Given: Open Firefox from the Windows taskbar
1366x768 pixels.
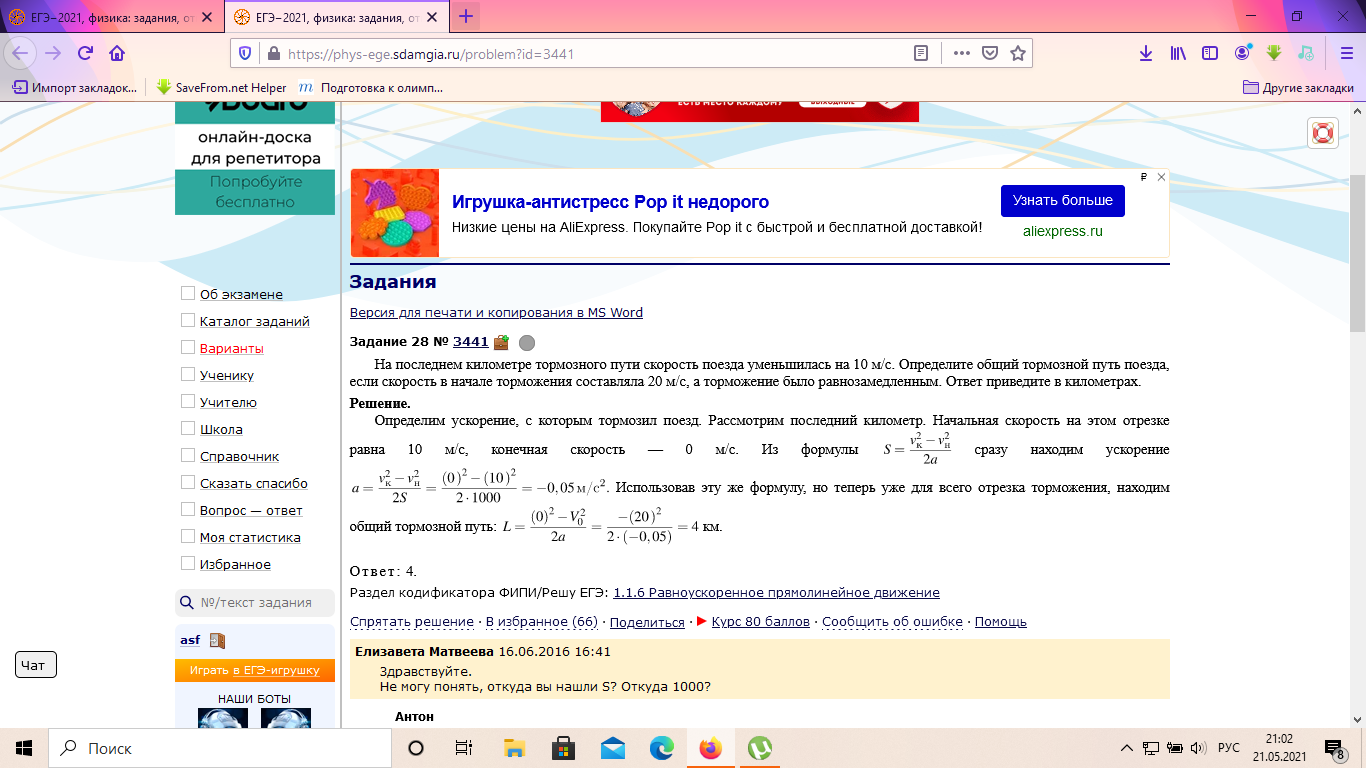Looking at the screenshot, I should (x=710, y=748).
